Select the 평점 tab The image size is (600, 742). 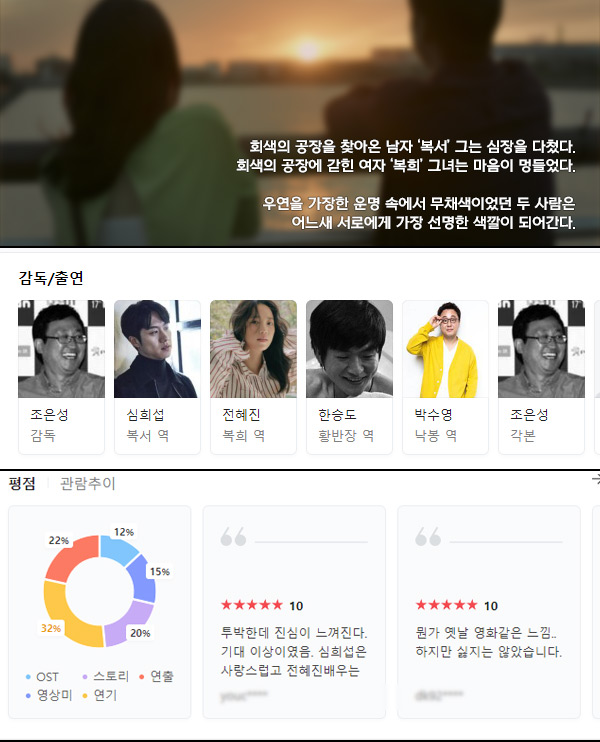[x=22, y=484]
